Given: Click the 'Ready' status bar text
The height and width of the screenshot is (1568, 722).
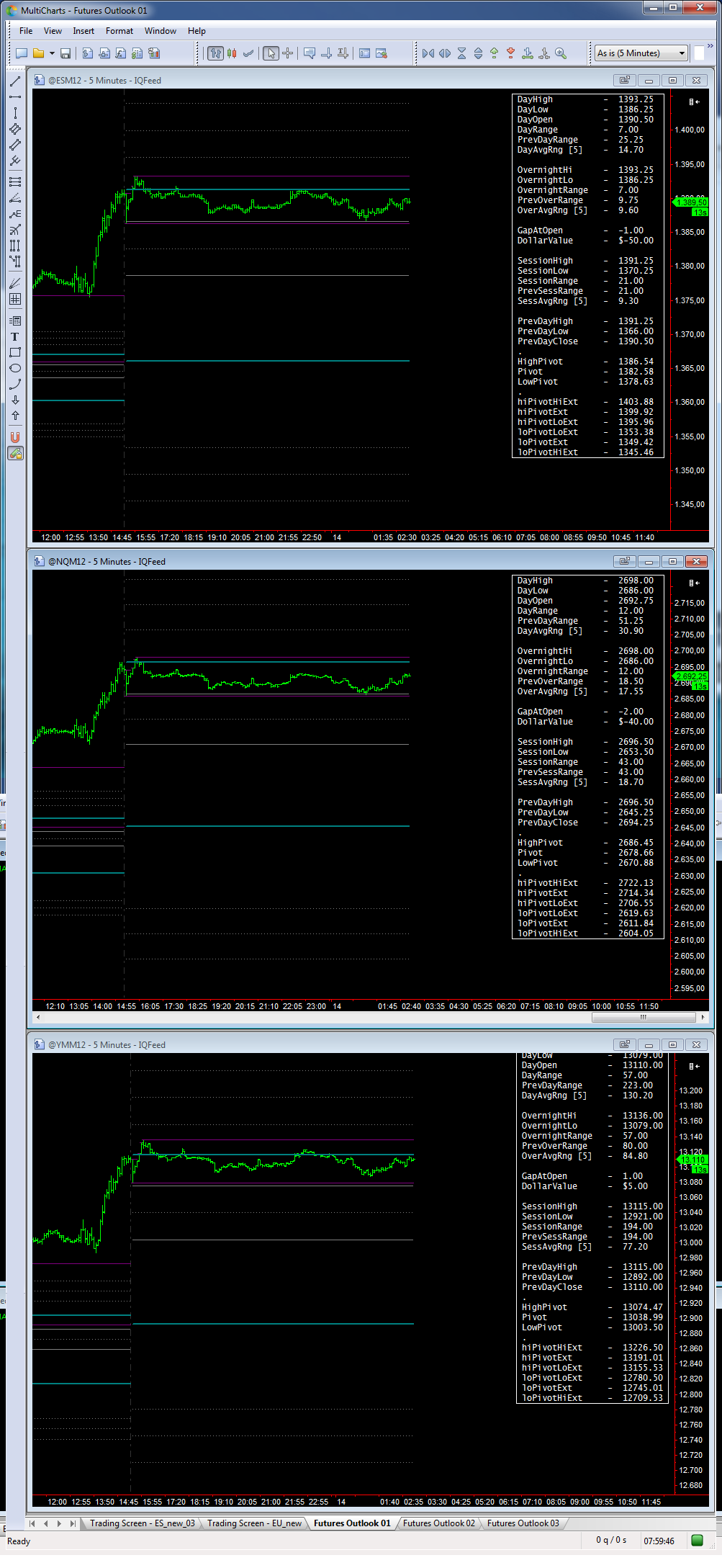Looking at the screenshot, I should [x=19, y=1541].
